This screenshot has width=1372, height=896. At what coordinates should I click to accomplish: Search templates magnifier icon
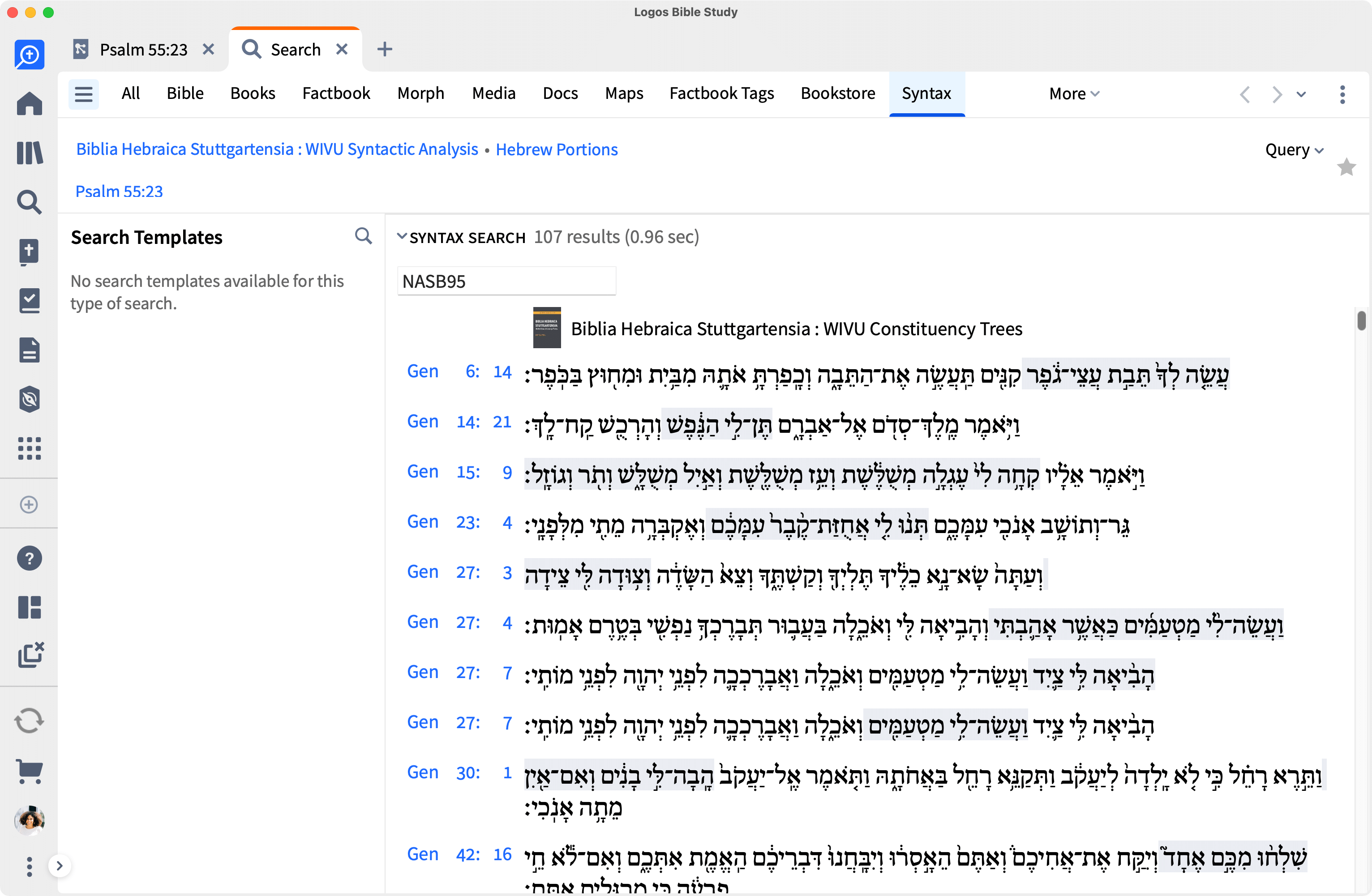pyautogui.click(x=363, y=236)
